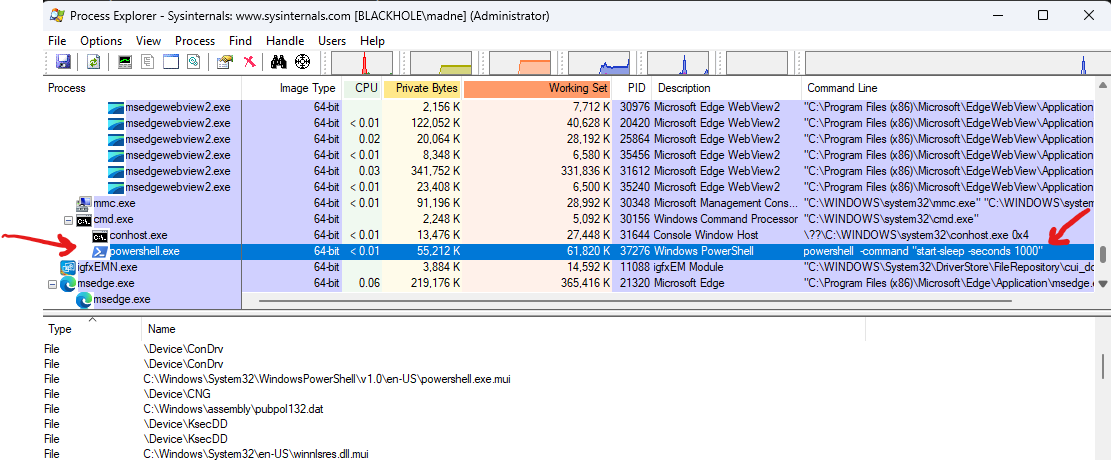Click the lower pane vertical scrollbar
The width and height of the screenshot is (1111, 460).
[1102, 365]
